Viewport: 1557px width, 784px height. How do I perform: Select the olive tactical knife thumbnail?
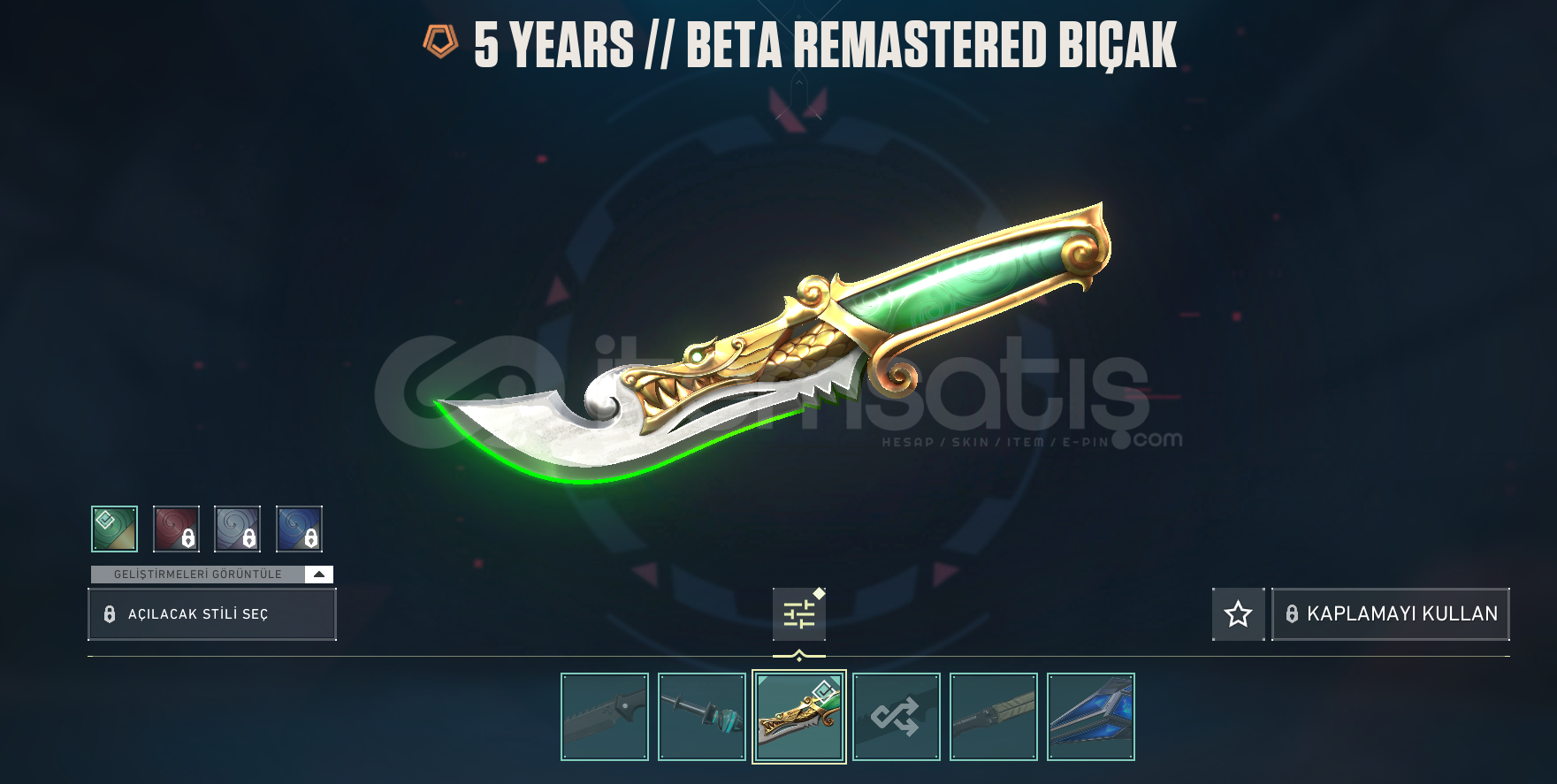coord(994,717)
